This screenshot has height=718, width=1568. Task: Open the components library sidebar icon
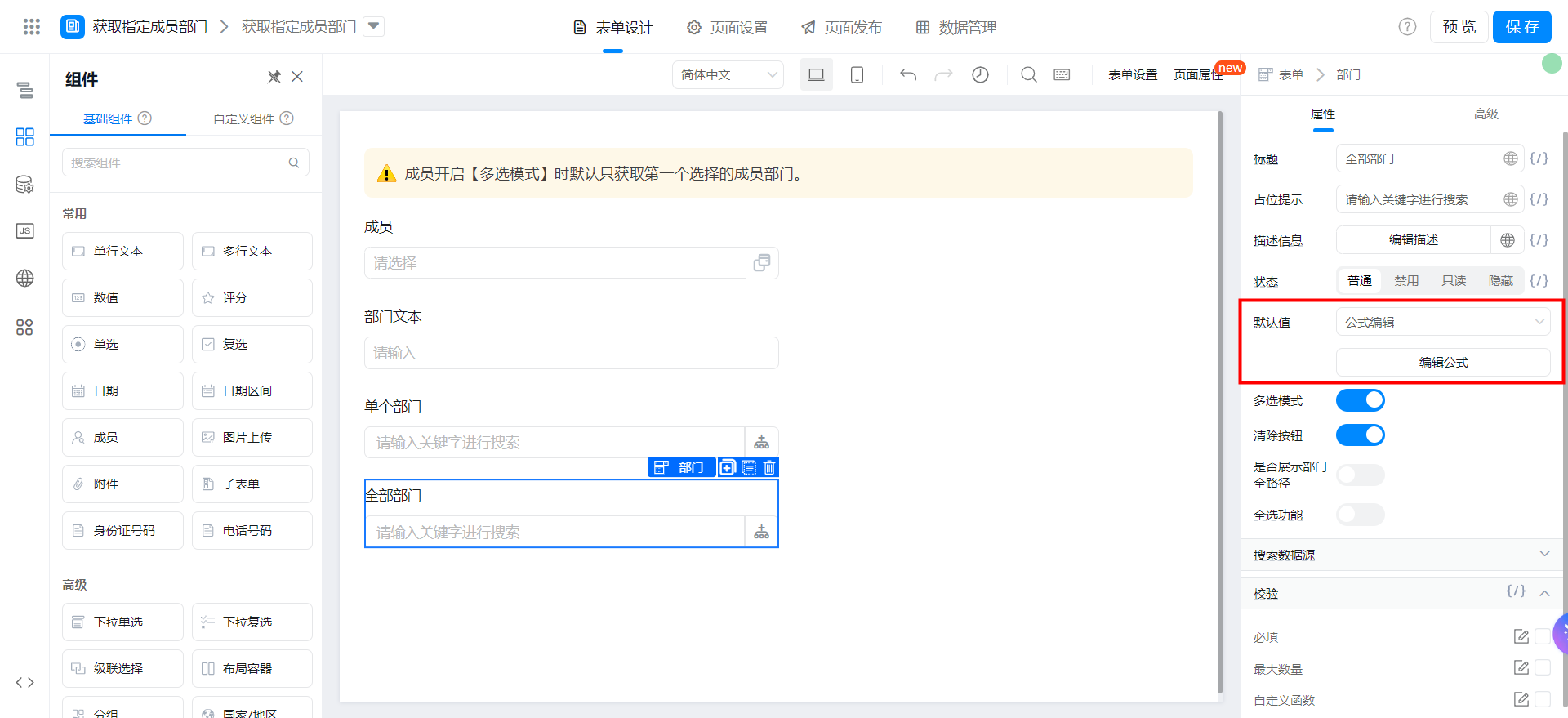click(24, 136)
